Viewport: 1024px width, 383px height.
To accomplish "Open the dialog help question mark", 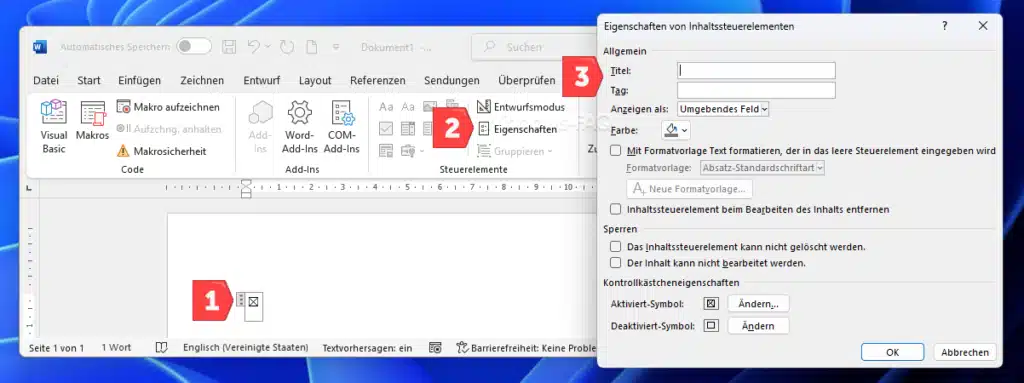I will (x=944, y=26).
